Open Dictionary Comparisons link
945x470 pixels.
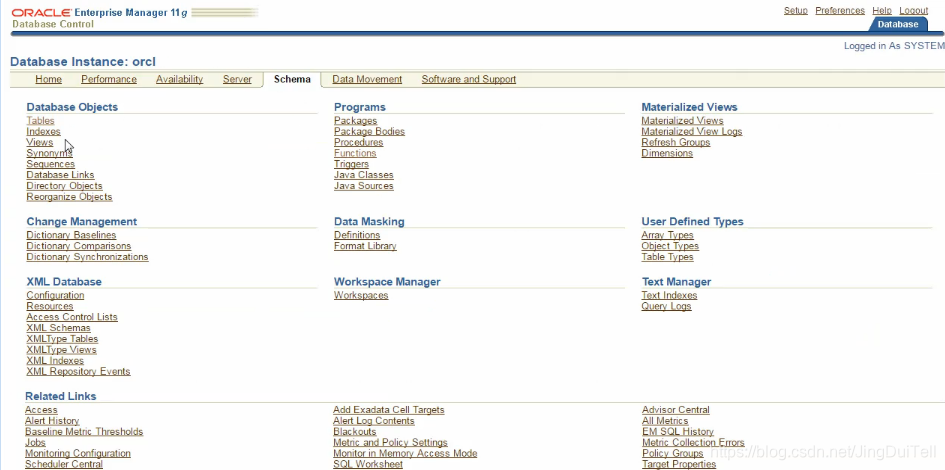(x=78, y=246)
